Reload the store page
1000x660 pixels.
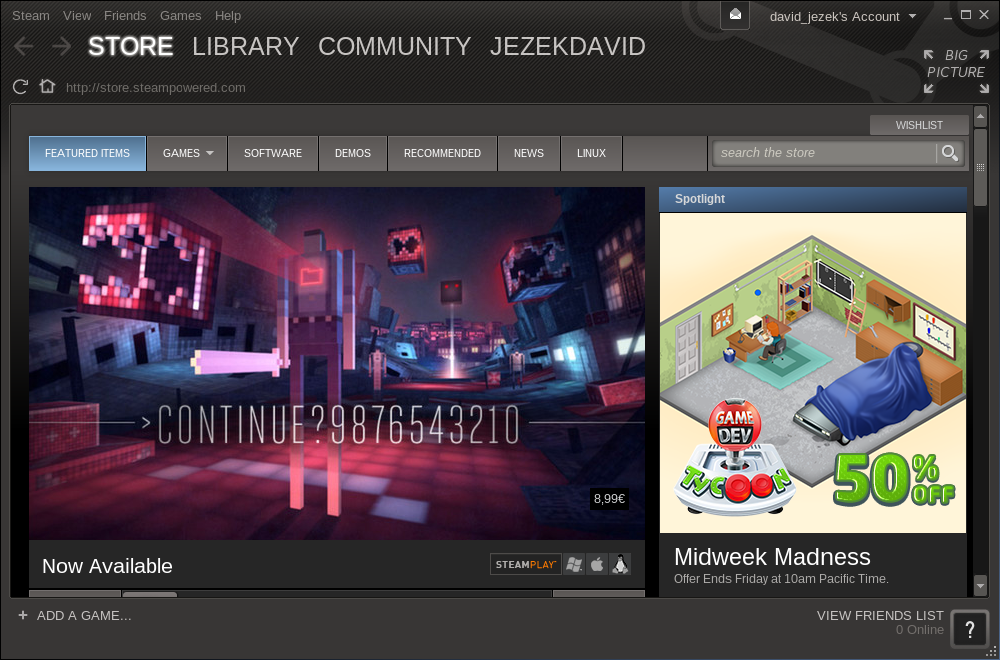click(20, 87)
